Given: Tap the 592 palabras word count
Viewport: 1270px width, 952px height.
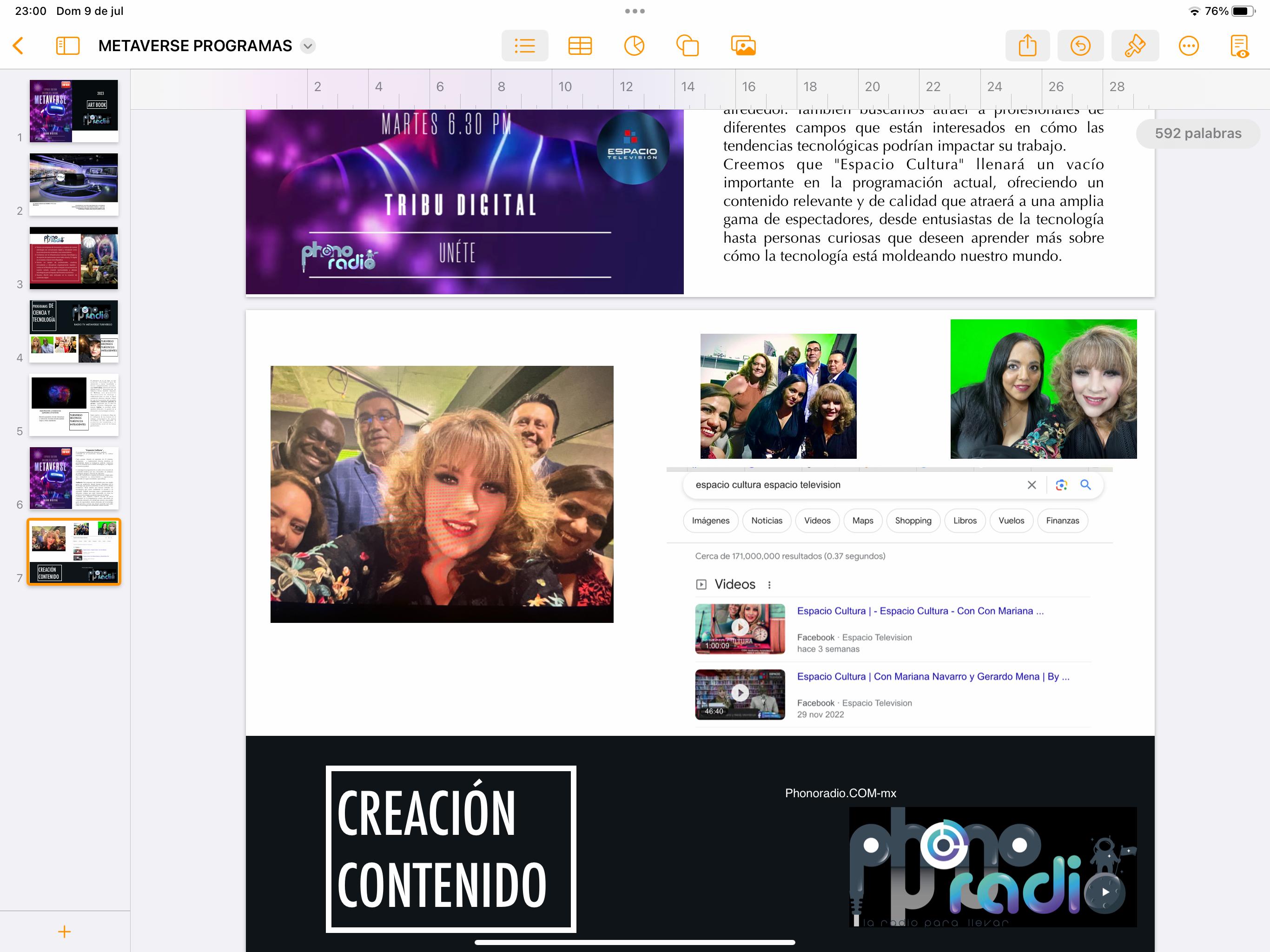Looking at the screenshot, I should [1197, 133].
